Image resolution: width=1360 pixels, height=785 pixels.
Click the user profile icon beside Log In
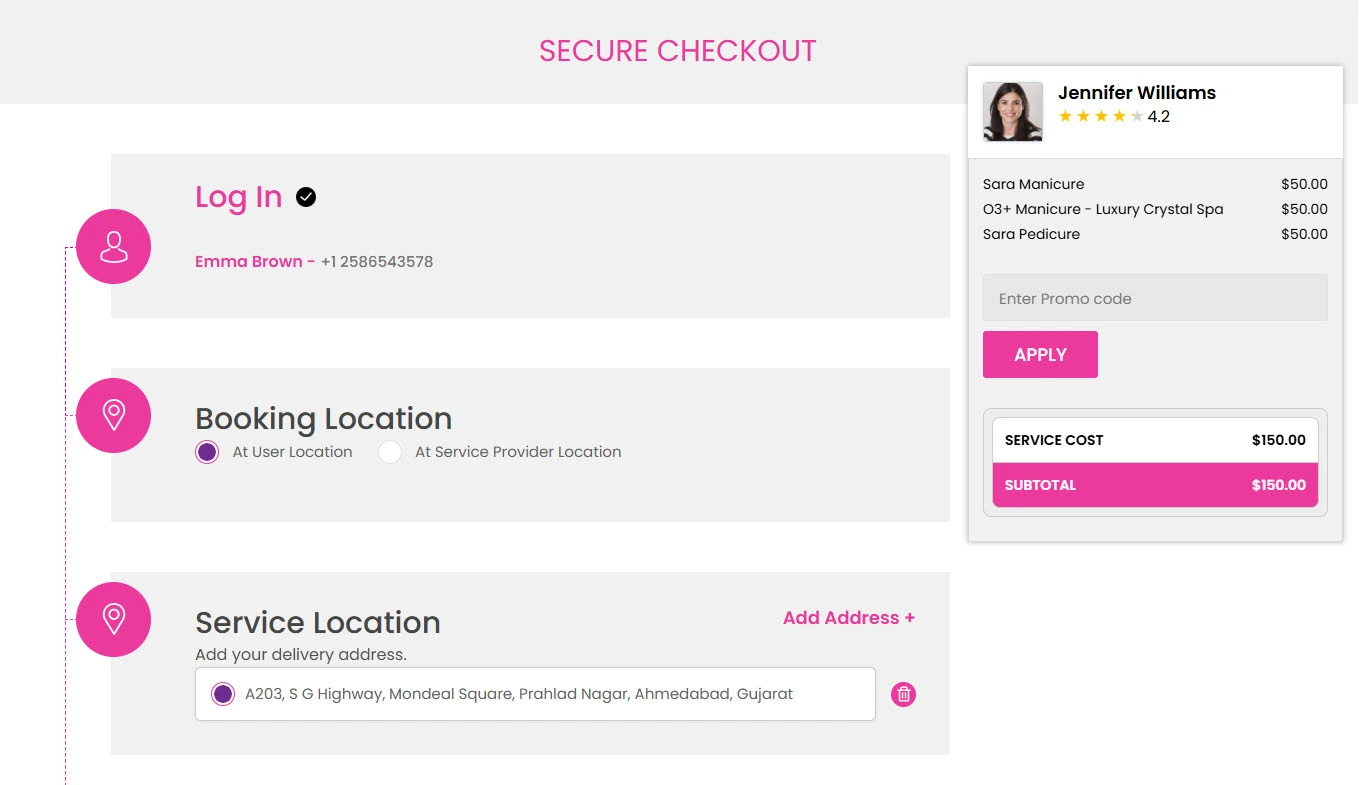tap(113, 246)
